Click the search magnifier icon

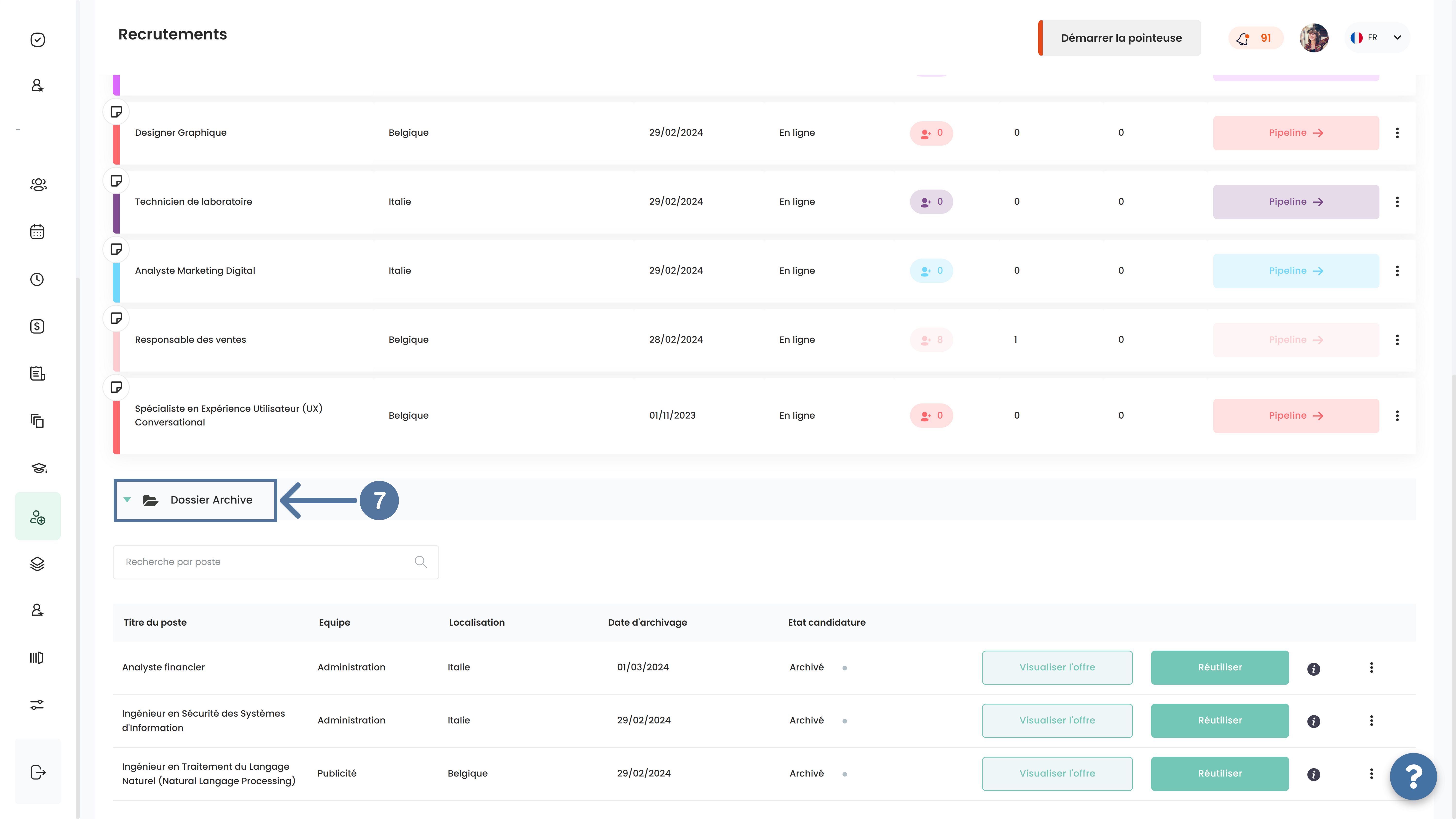coord(421,562)
